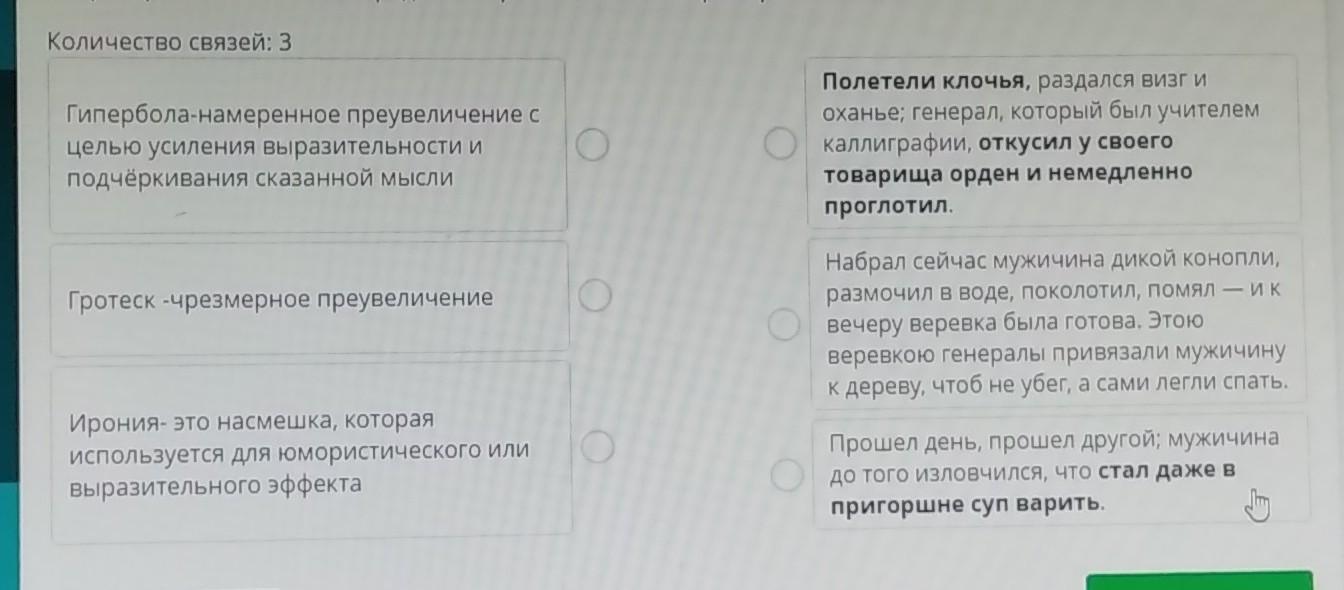The width and height of the screenshot is (1344, 590).
Task: Click the connector circle beside the 'Прошел день' quote
Action: 787,476
